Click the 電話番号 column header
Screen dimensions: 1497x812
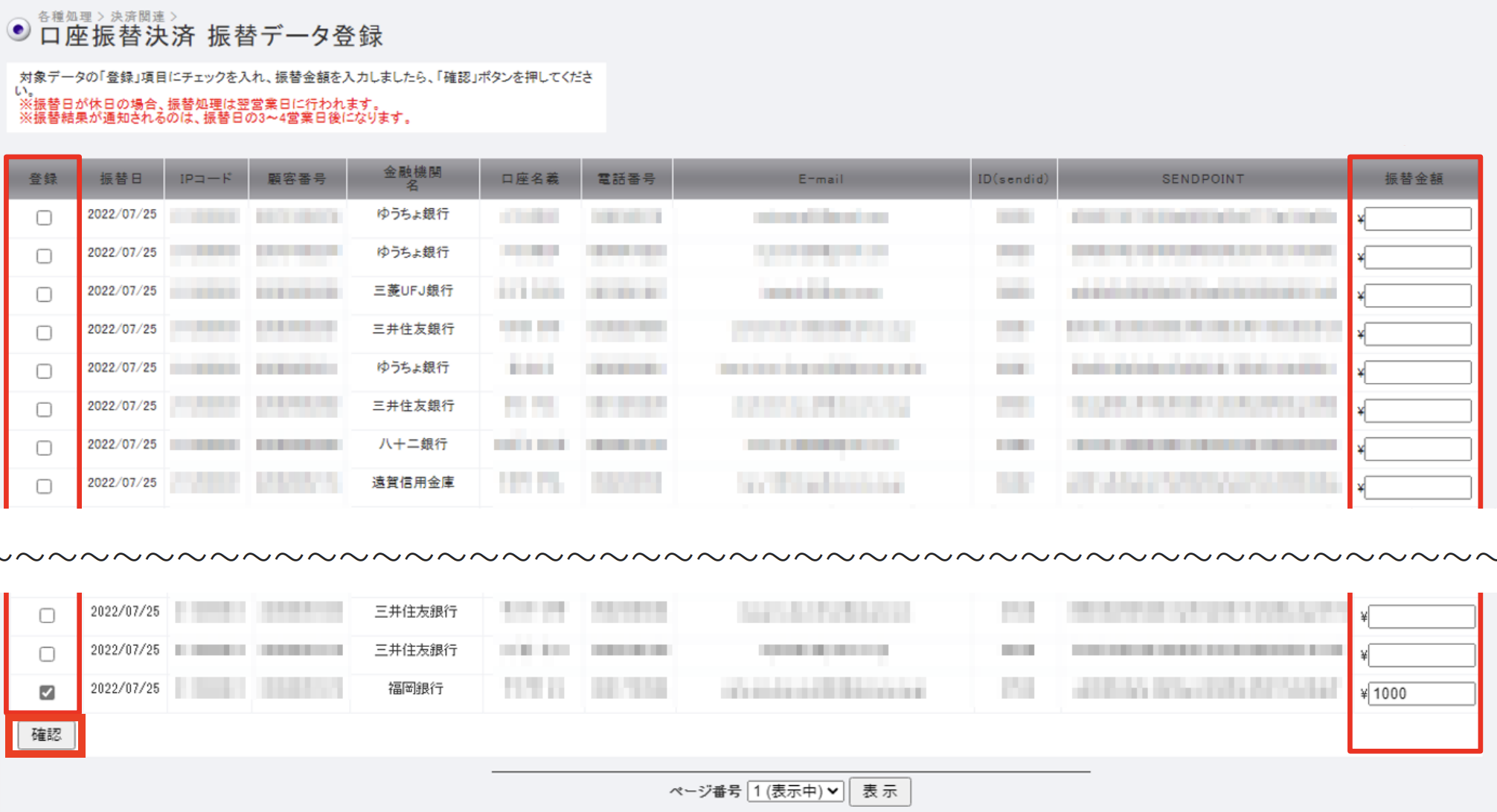(626, 178)
